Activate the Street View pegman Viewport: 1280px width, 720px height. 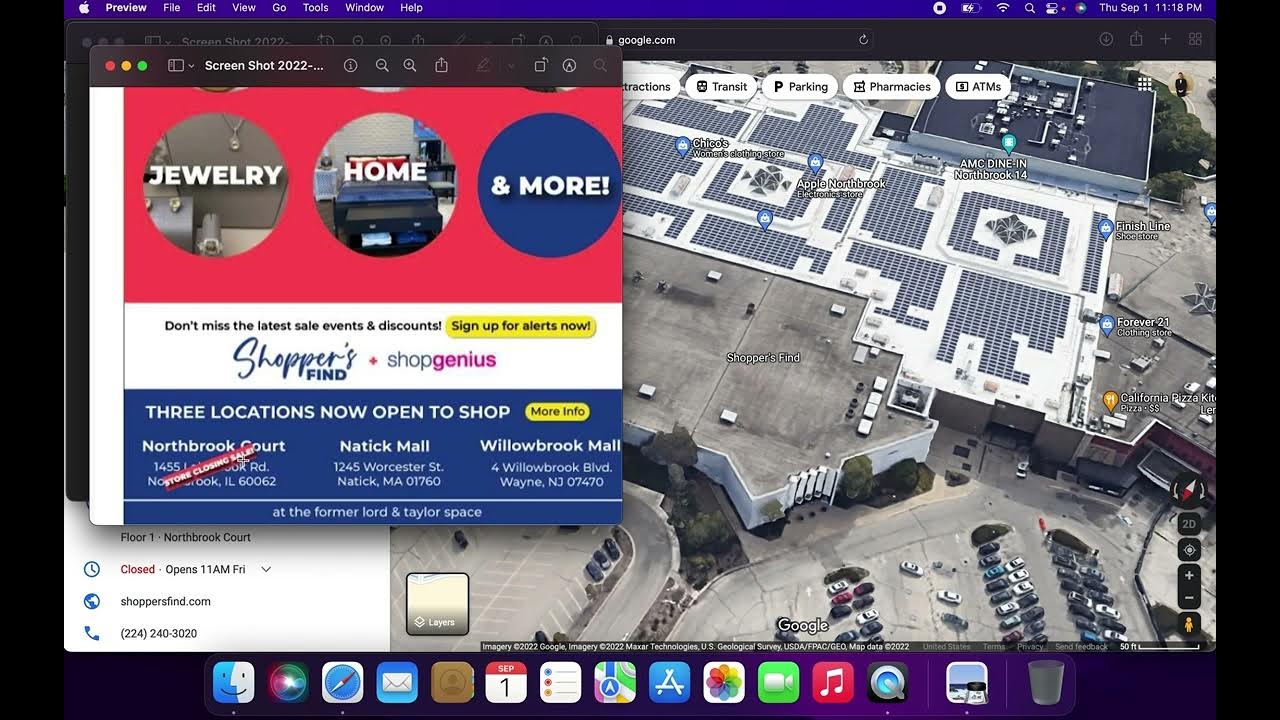tap(1189, 625)
